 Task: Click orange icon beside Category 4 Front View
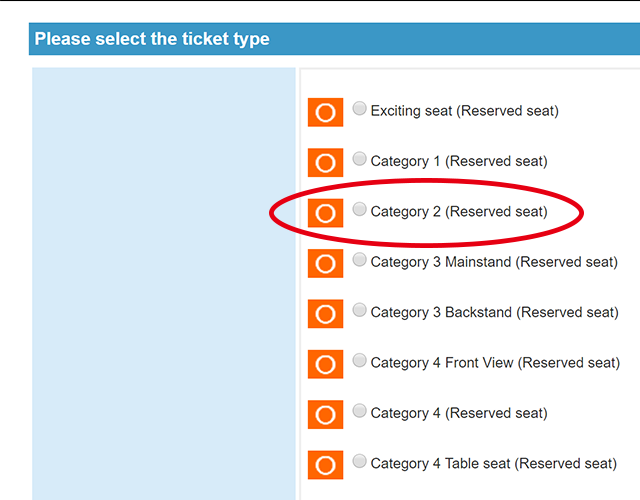point(325,364)
